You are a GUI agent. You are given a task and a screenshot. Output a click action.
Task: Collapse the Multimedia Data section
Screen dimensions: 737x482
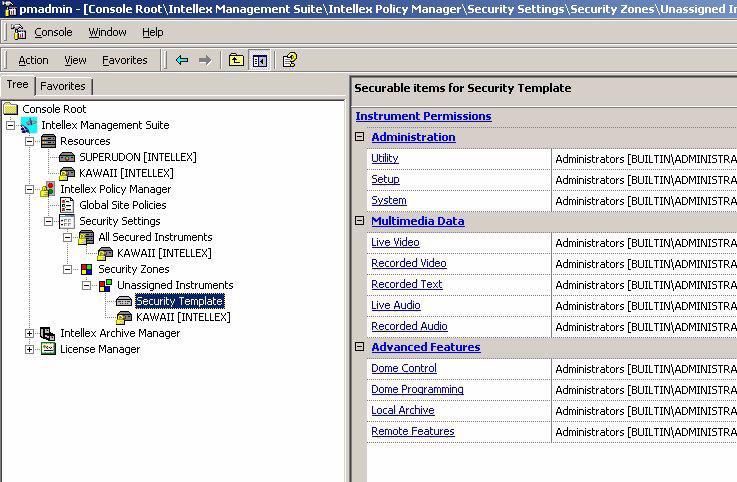click(360, 221)
